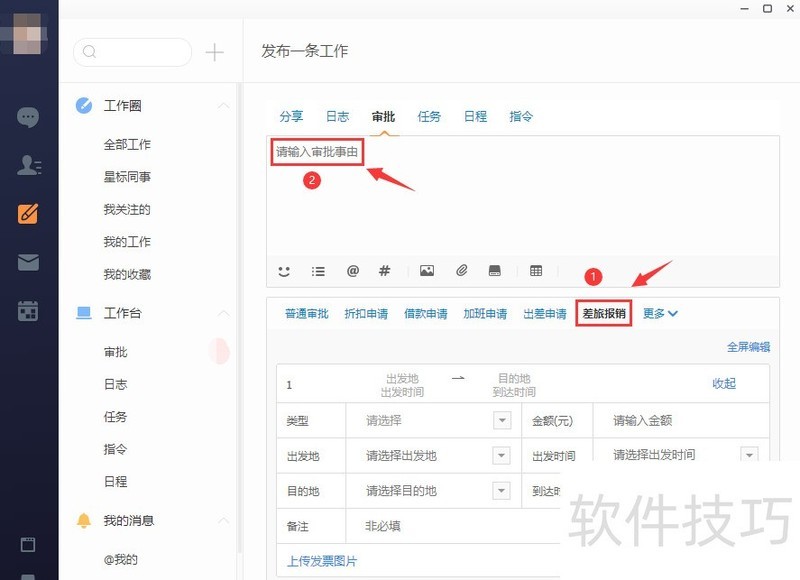Open the chat messages sidebar icon
This screenshot has width=800, height=580.
pyautogui.click(x=28, y=117)
